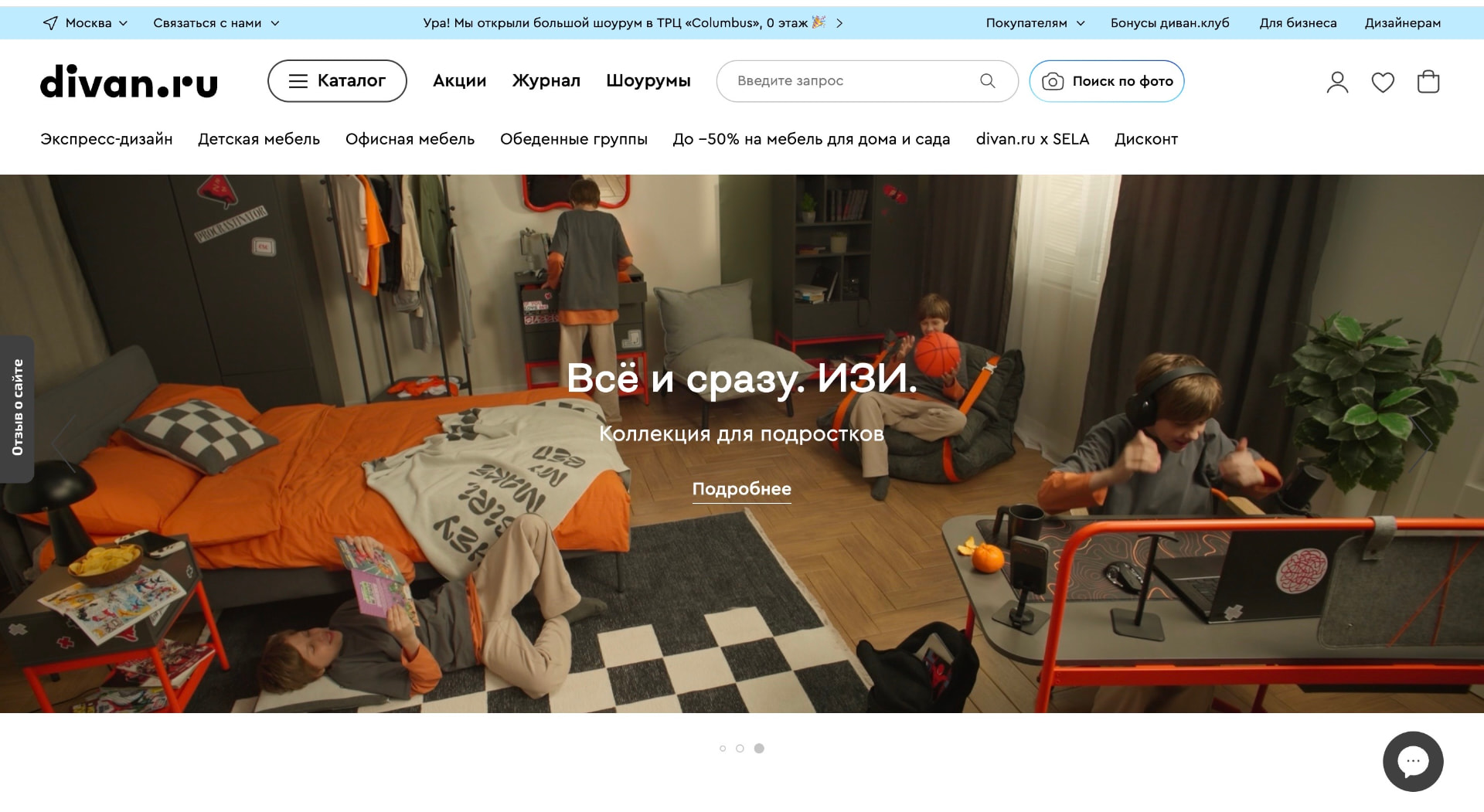Open divan.ru x SELA link
This screenshot has width=1484, height=812.
(x=1033, y=140)
